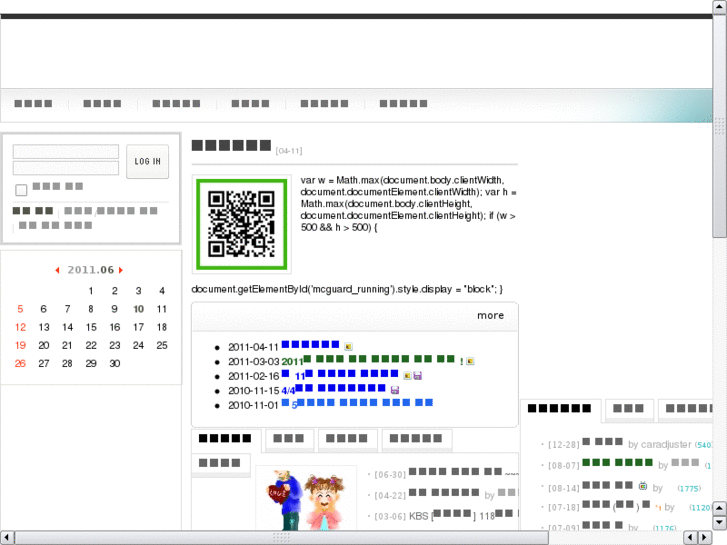Select calendar date 15
The image size is (727, 545).
(x=91, y=327)
